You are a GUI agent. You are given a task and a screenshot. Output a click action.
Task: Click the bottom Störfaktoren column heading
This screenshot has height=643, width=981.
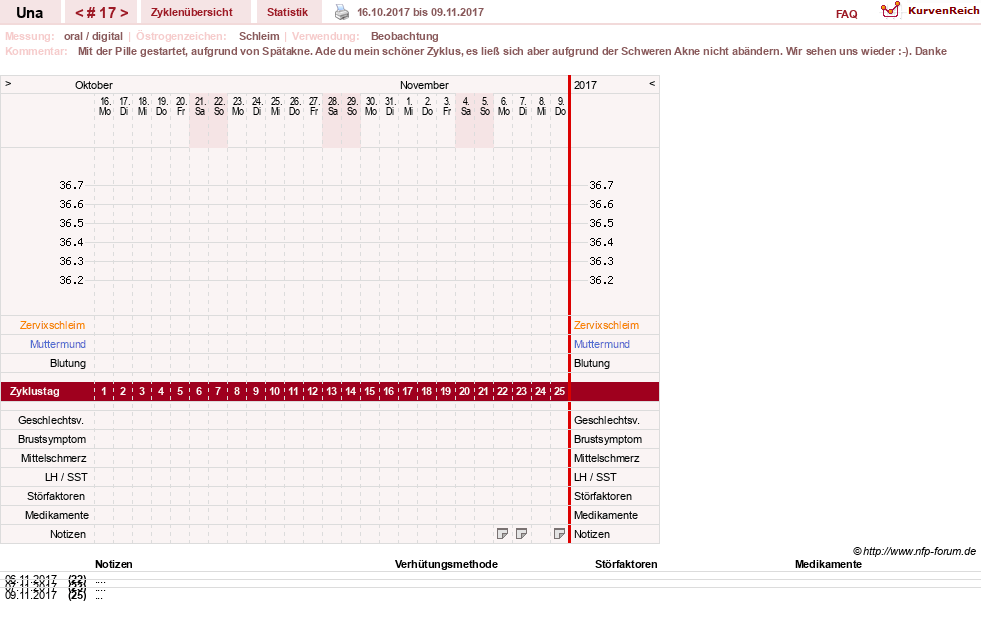pyautogui.click(x=626, y=564)
